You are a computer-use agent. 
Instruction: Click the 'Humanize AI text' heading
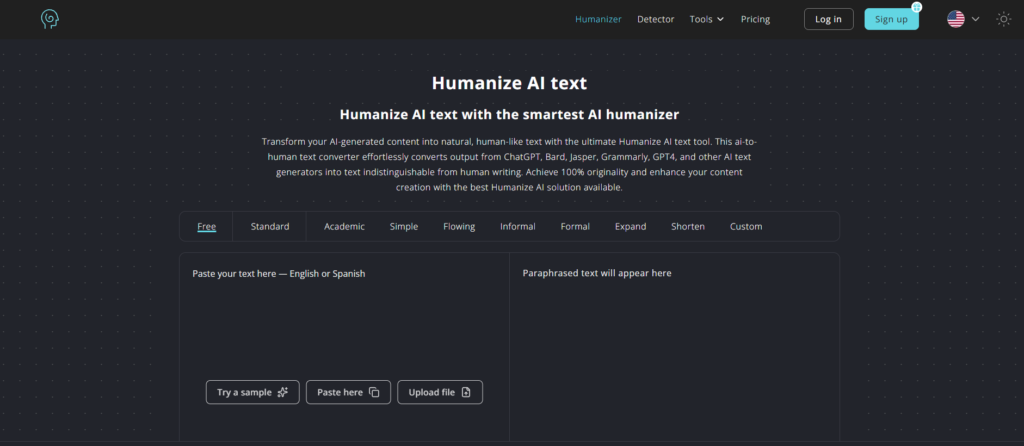click(509, 83)
